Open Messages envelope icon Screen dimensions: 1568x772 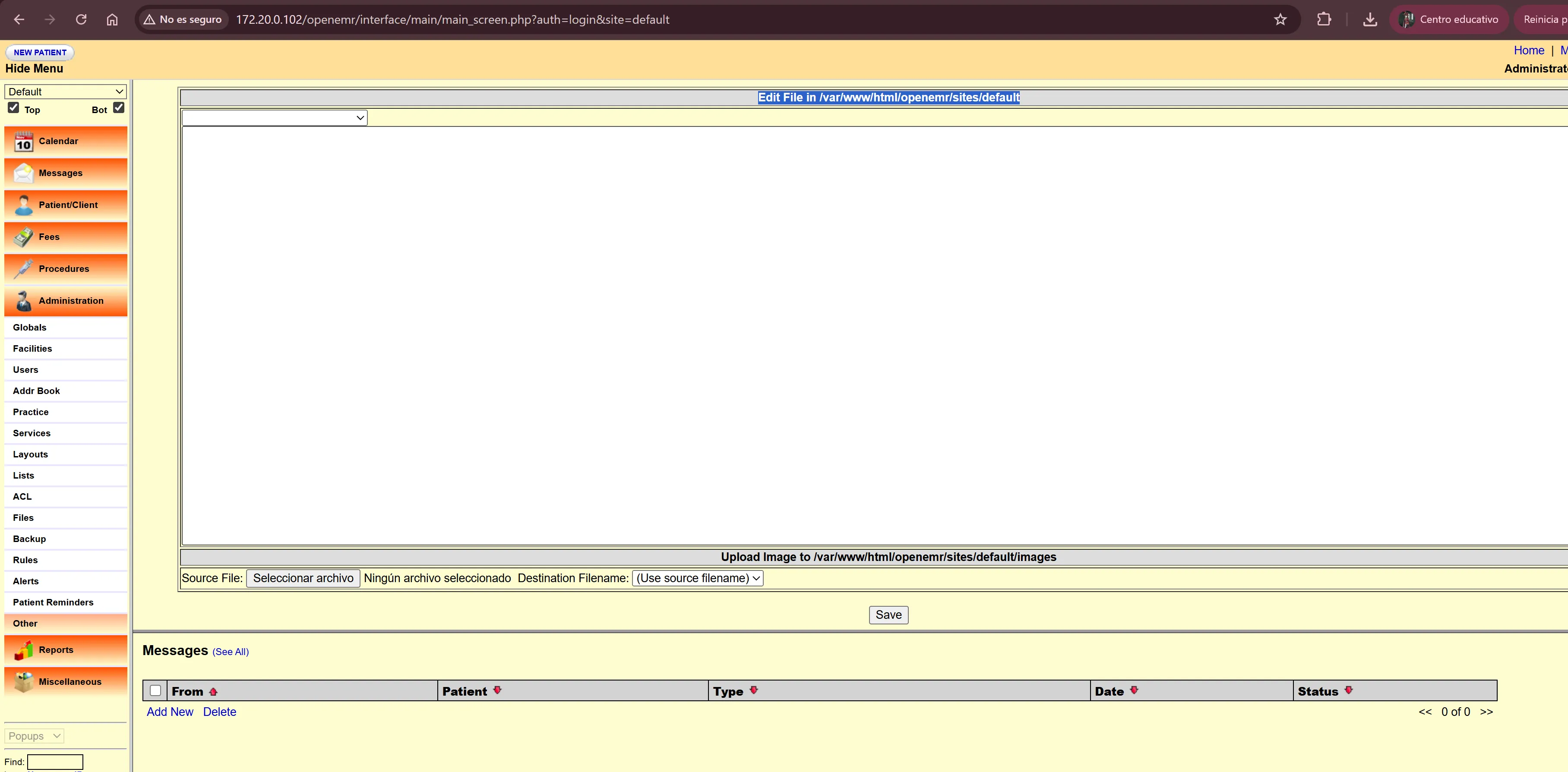pyautogui.click(x=24, y=173)
